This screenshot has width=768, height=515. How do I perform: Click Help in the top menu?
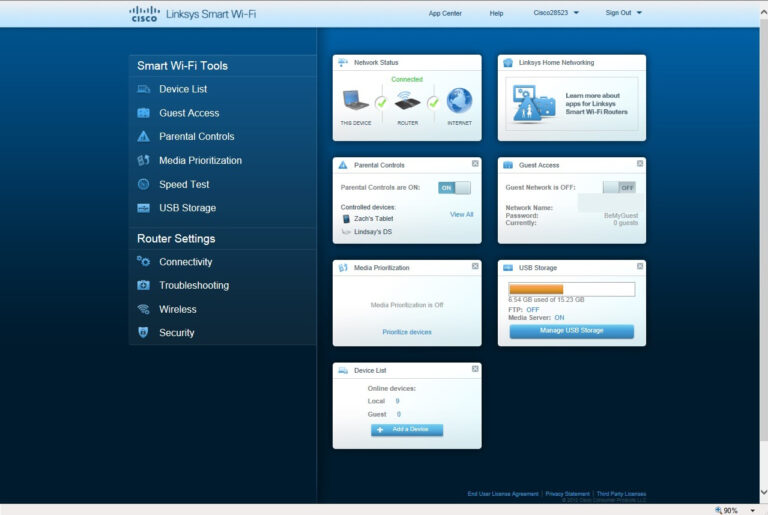coord(496,13)
